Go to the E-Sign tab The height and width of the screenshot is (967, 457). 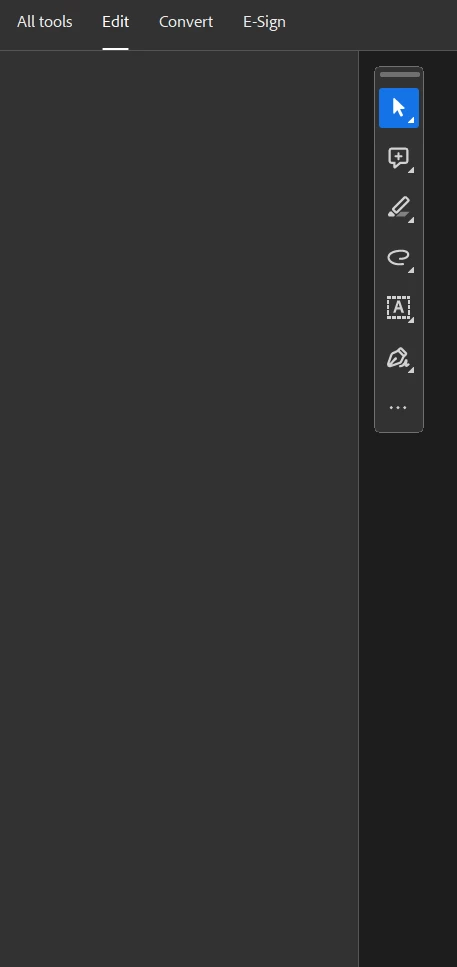pyautogui.click(x=264, y=22)
